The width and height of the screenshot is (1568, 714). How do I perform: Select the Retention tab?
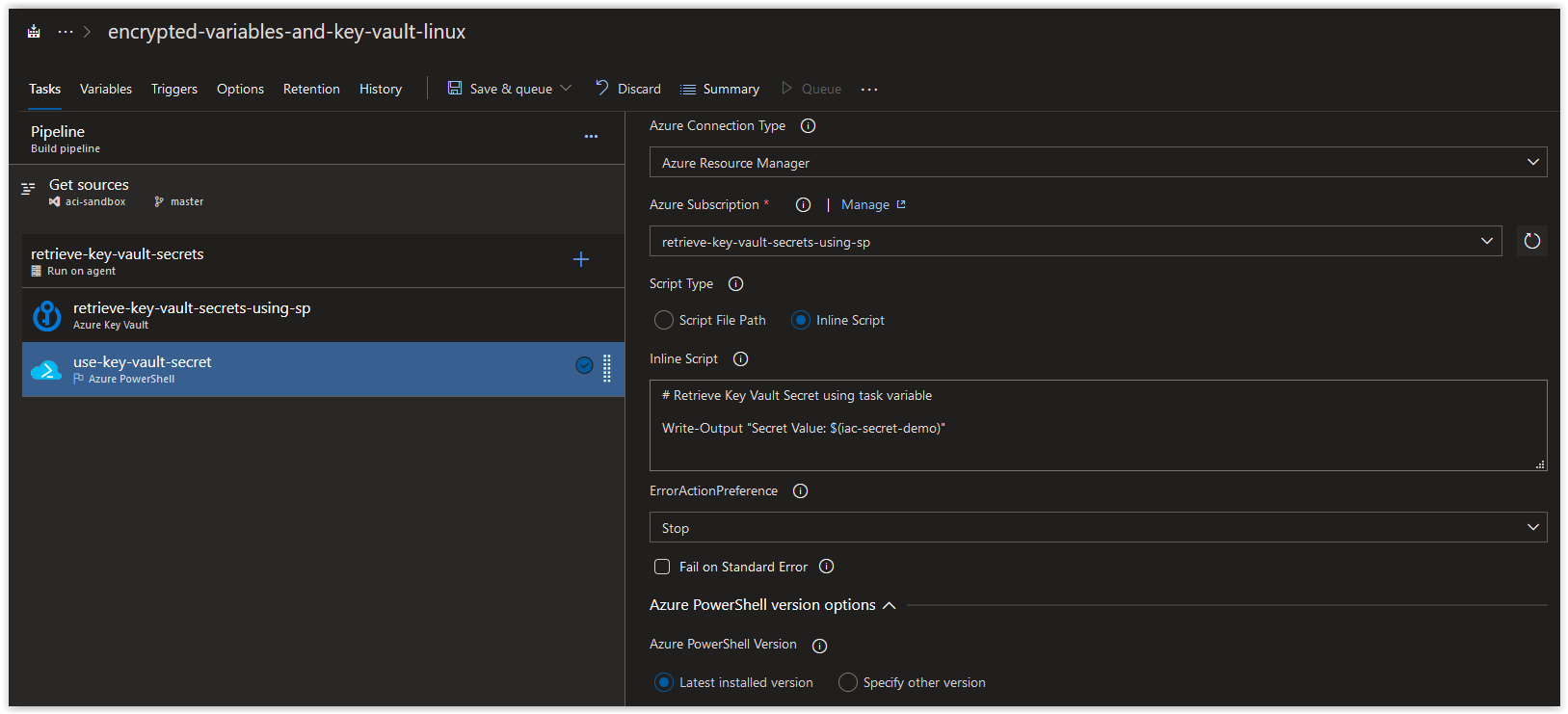(311, 89)
